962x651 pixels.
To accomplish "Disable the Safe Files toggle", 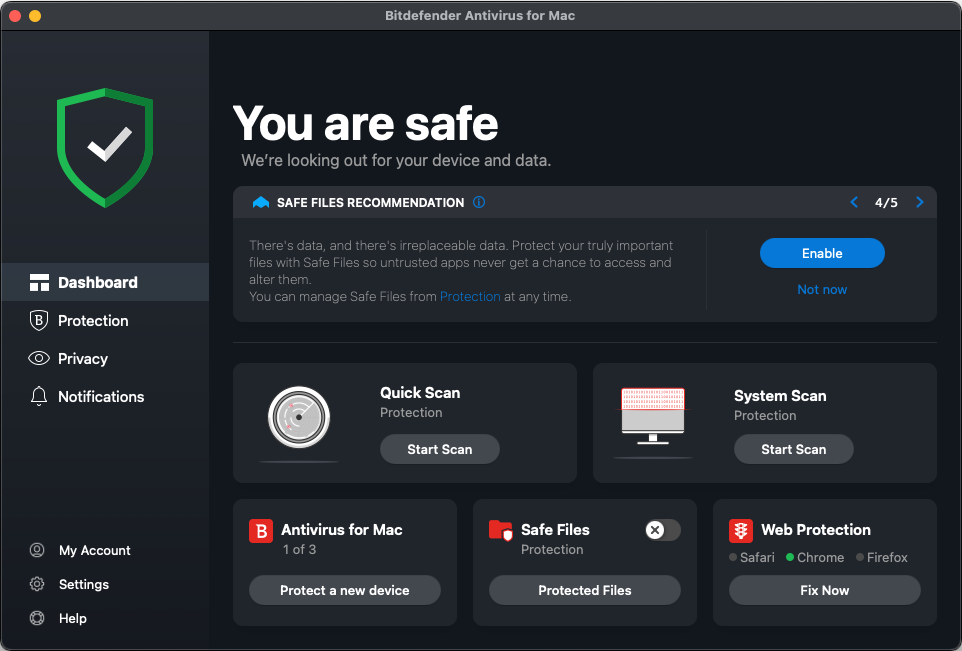I will click(661, 530).
